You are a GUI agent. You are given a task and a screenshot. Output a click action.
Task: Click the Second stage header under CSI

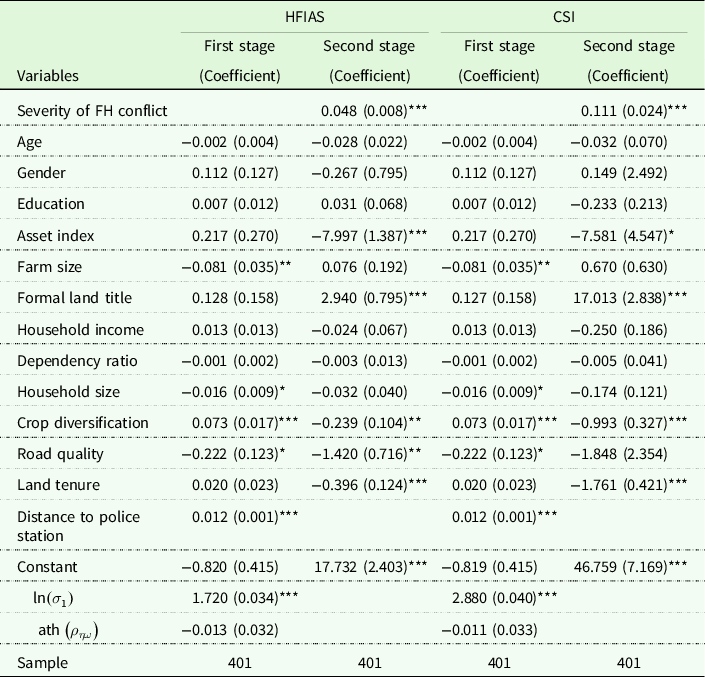(x=625, y=46)
